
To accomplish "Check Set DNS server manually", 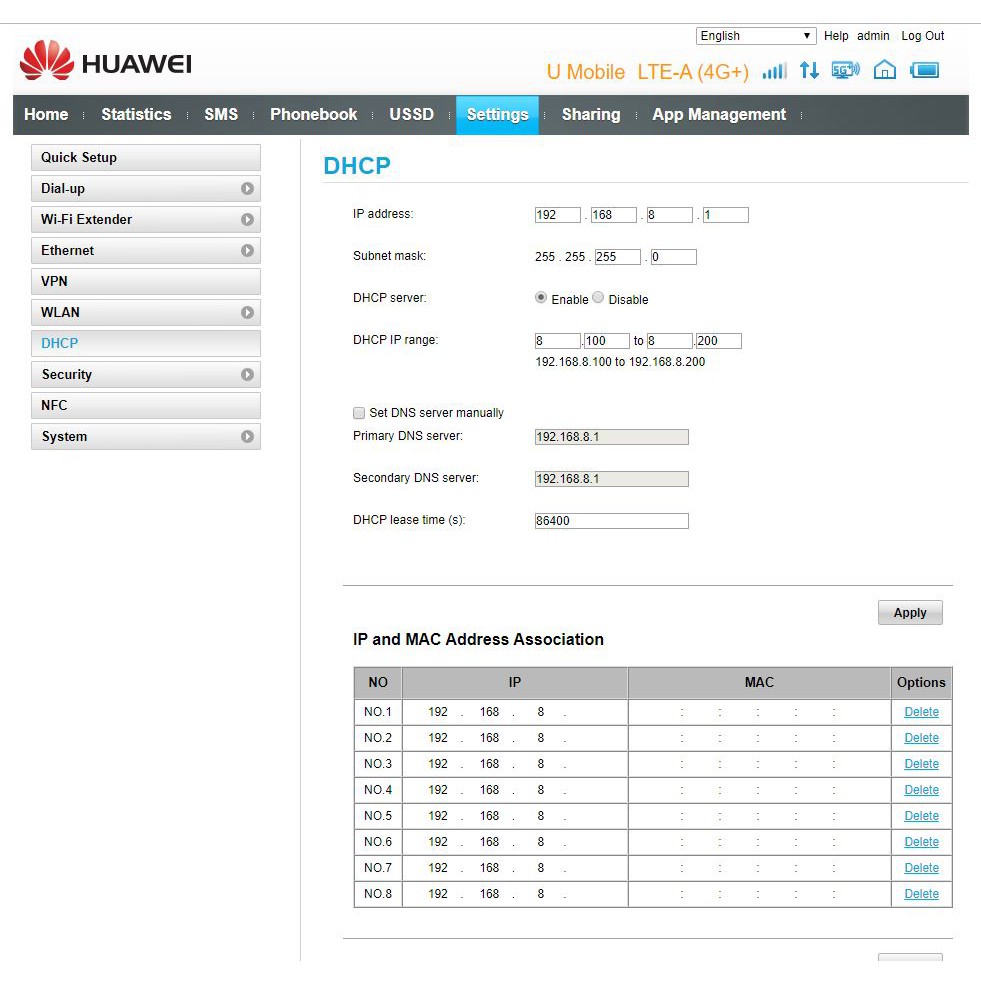I will [358, 412].
